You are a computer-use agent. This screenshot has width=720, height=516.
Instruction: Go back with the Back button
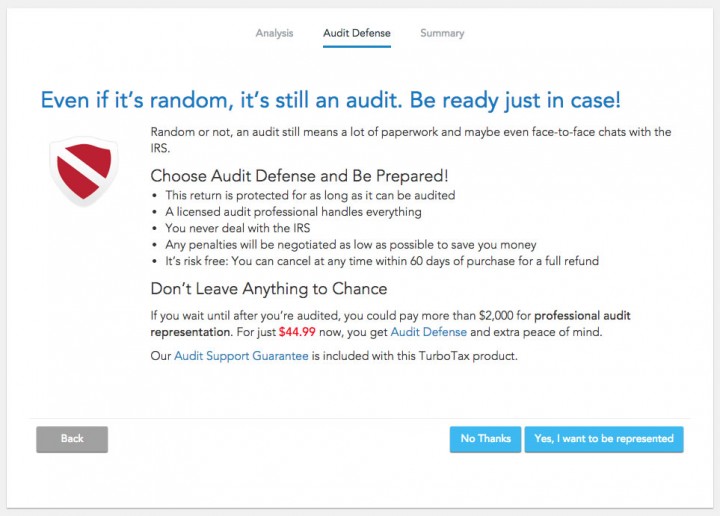click(x=72, y=439)
